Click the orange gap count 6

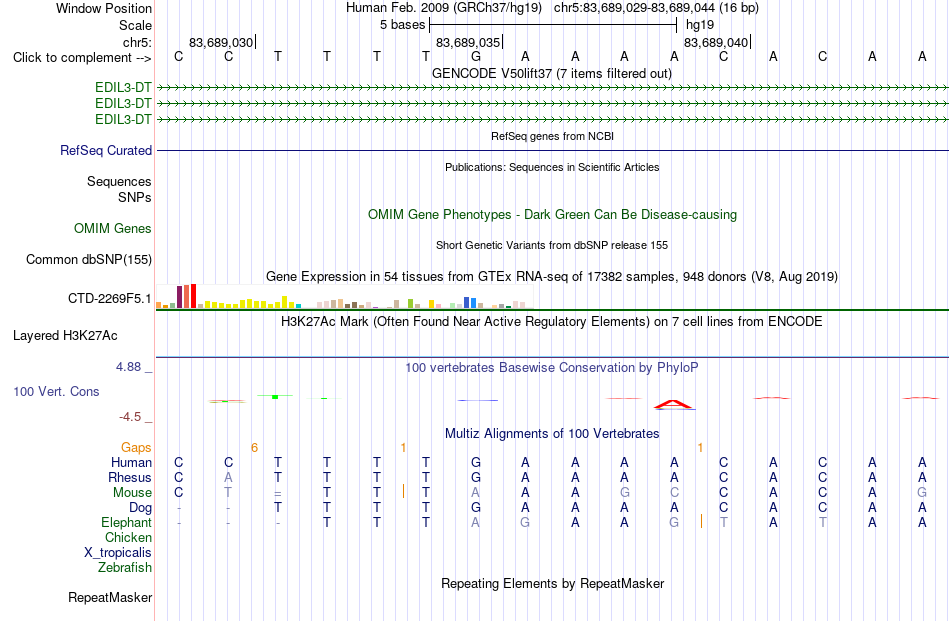pos(254,448)
